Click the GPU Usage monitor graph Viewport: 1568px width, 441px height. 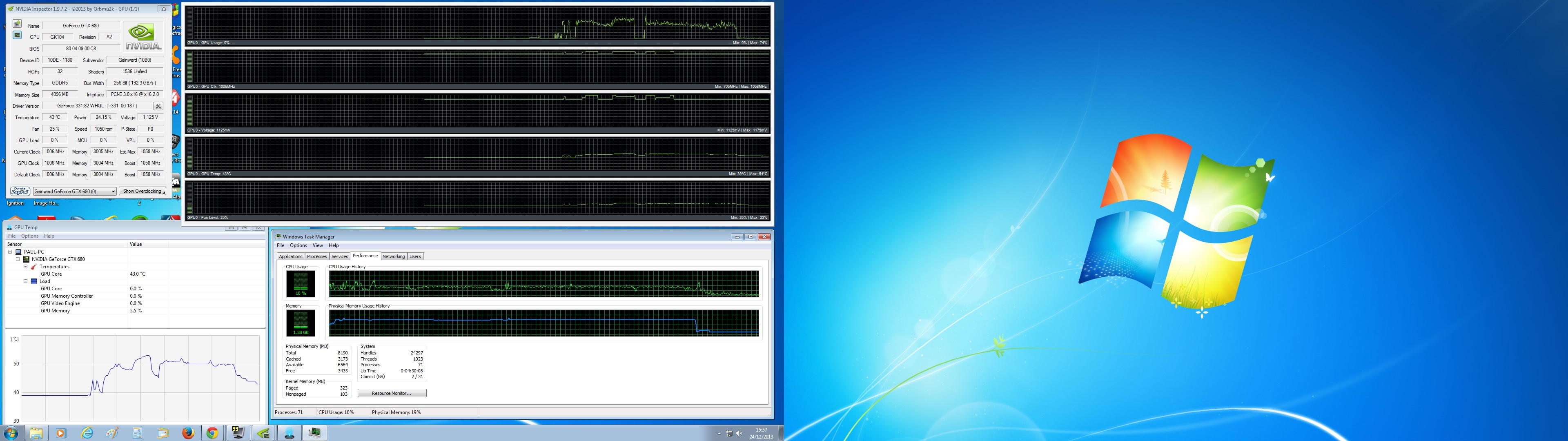coord(478,26)
